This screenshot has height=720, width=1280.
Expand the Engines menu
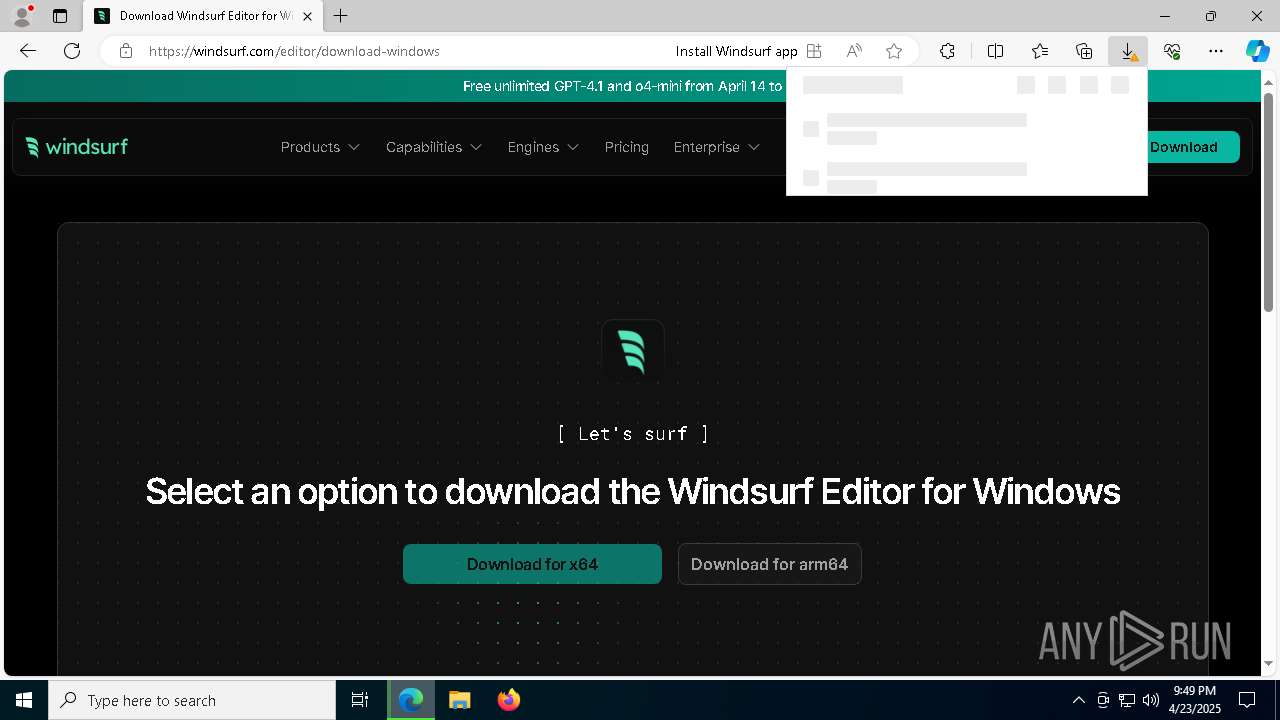(543, 147)
